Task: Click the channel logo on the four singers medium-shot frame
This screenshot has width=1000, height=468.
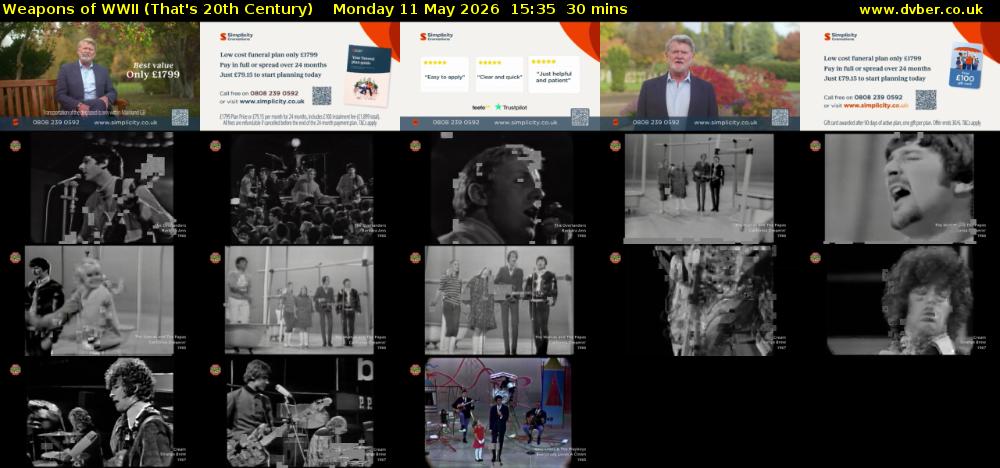Action: pos(415,258)
